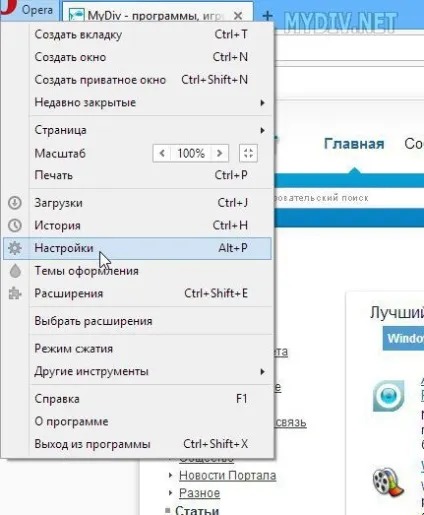Open Загрузки from the menu
The height and width of the screenshot is (515, 424).
(x=138, y=203)
